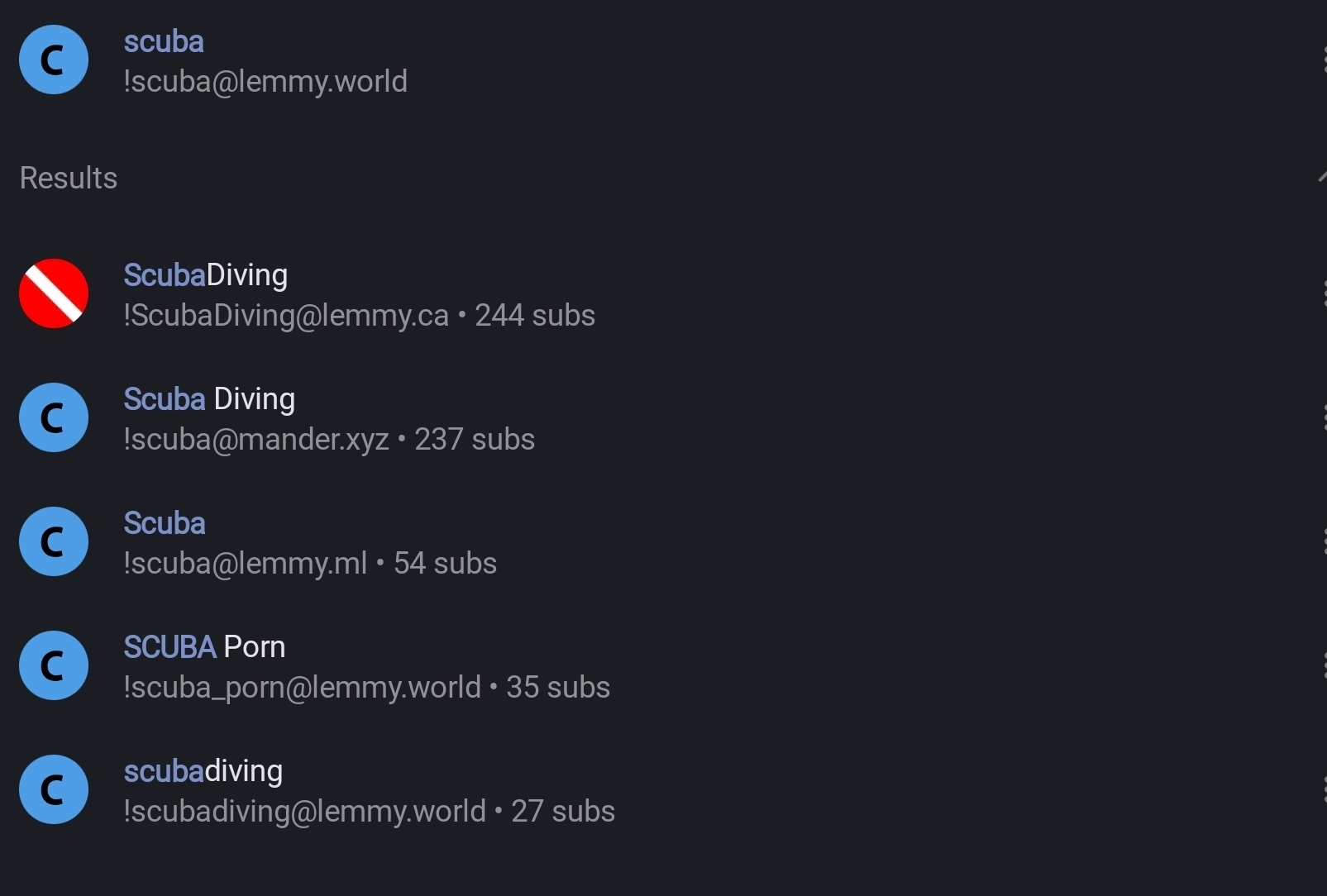Choose the scubadiving result title
Screen dimensions: 1327x896
click(203, 771)
